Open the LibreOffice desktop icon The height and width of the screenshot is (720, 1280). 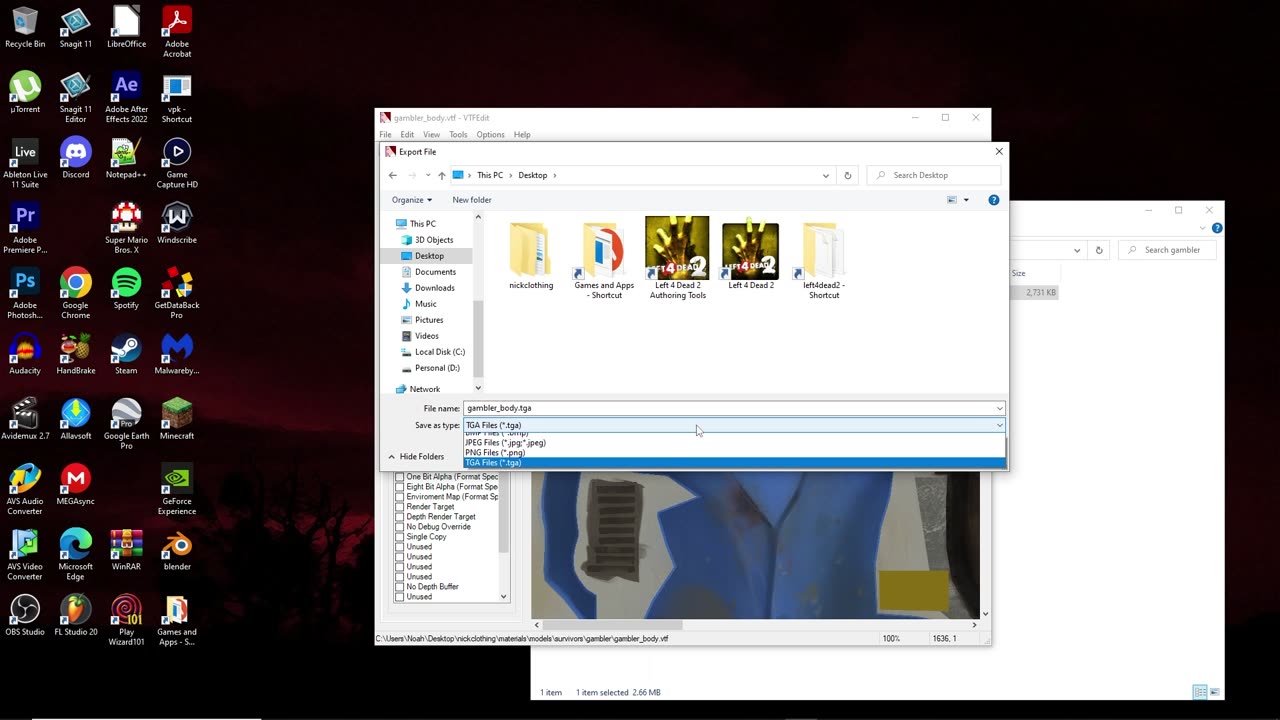pos(126,27)
